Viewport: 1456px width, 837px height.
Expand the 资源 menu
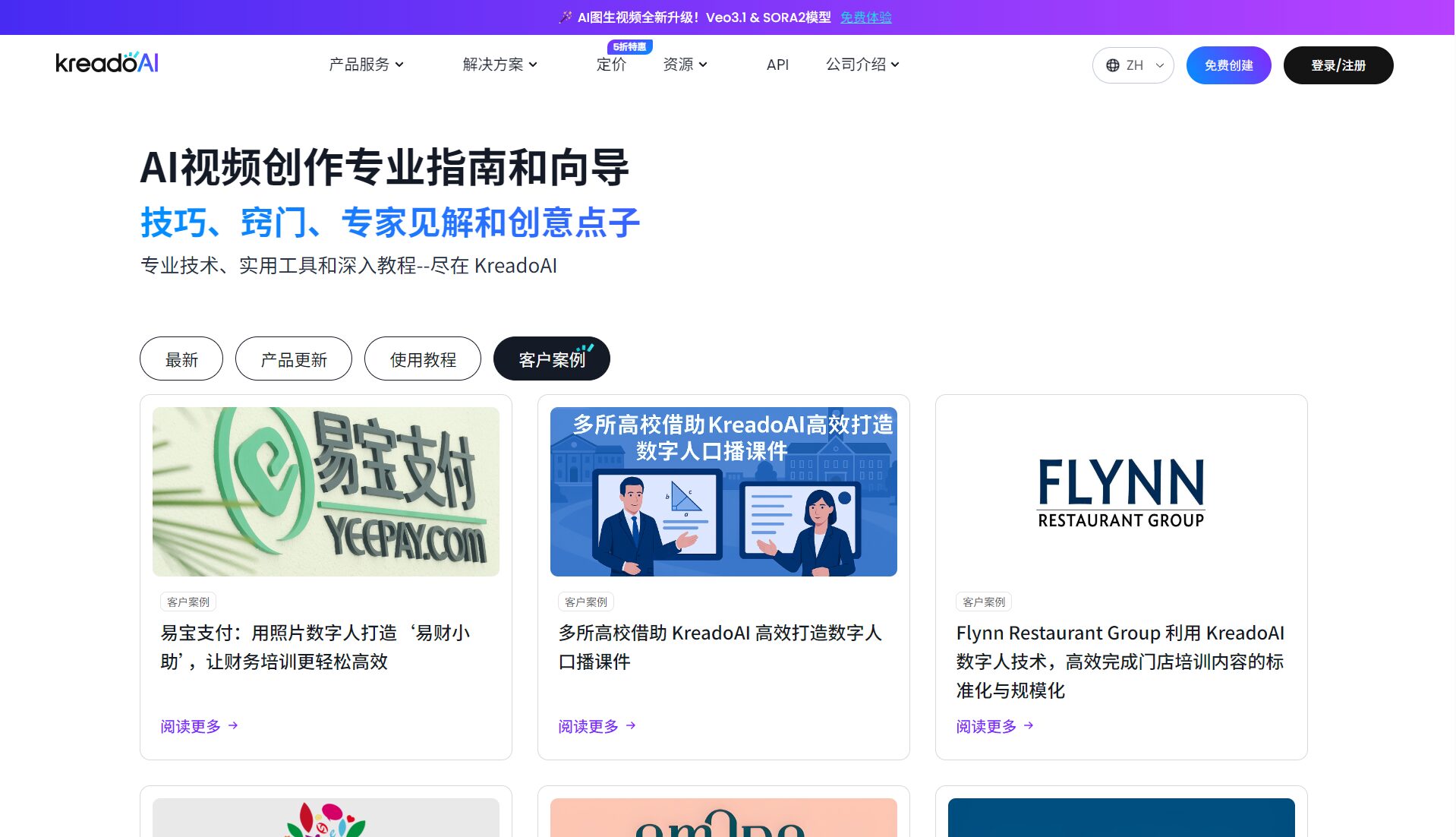(685, 65)
